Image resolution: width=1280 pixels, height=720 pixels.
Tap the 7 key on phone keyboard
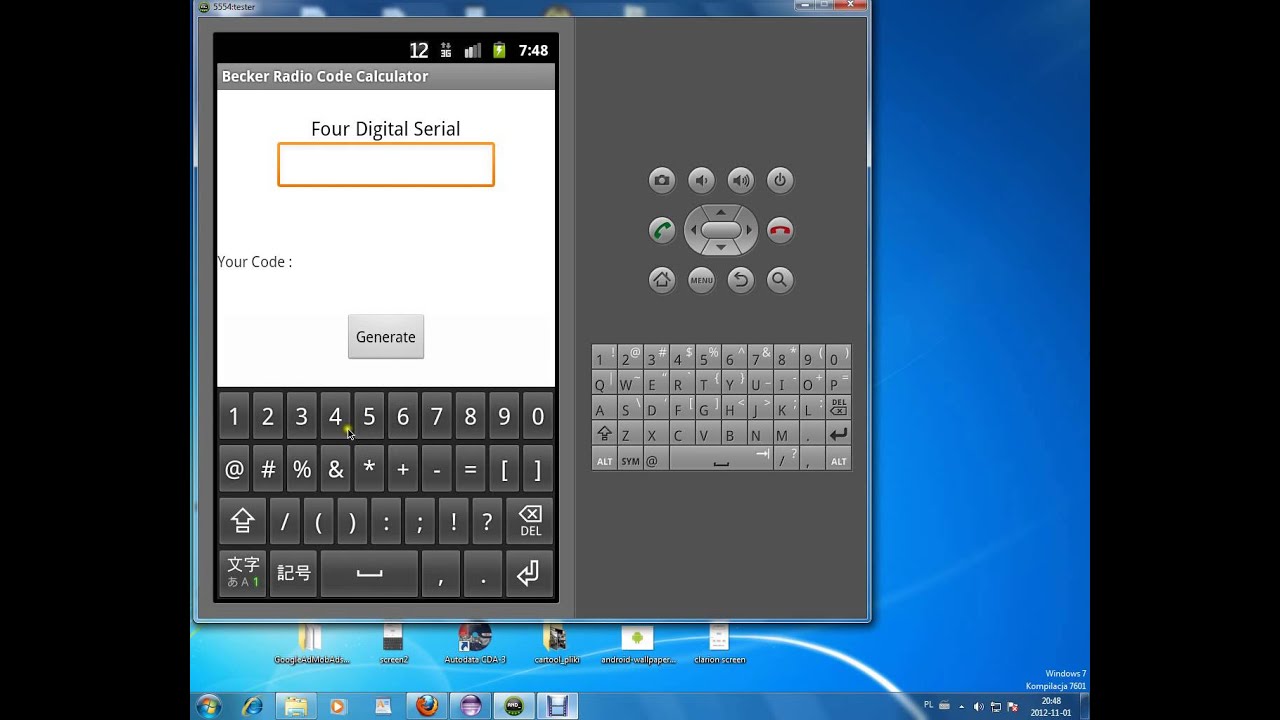tap(436, 417)
